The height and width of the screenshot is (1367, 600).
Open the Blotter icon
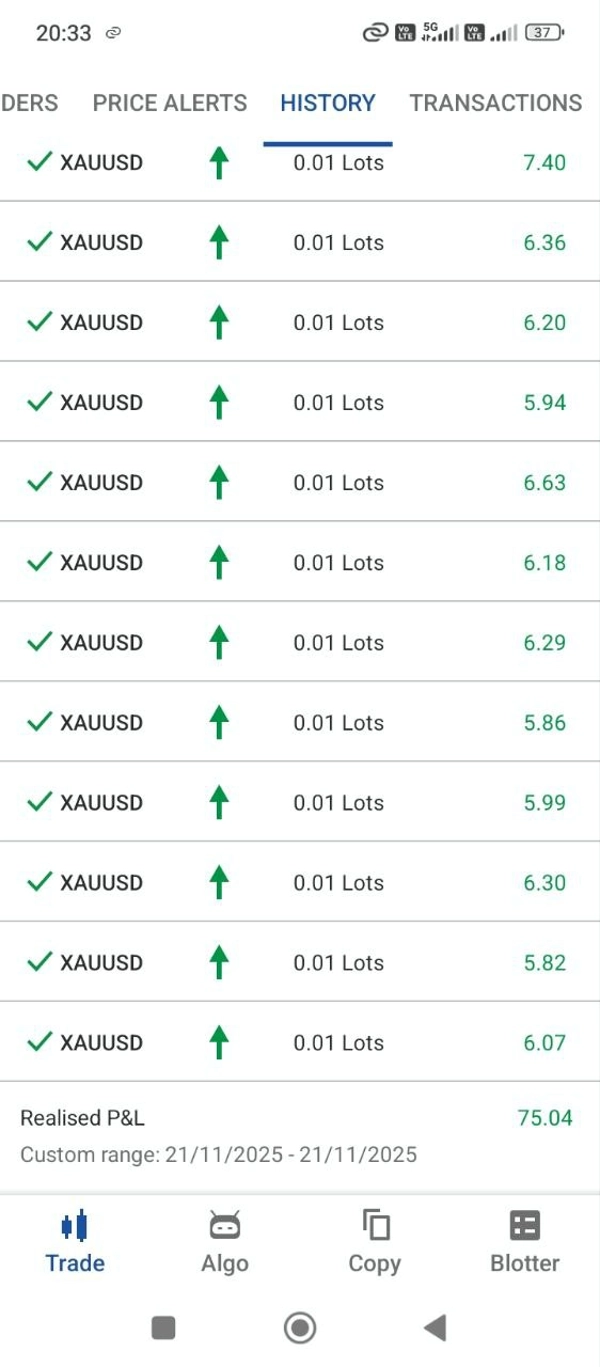524,1225
